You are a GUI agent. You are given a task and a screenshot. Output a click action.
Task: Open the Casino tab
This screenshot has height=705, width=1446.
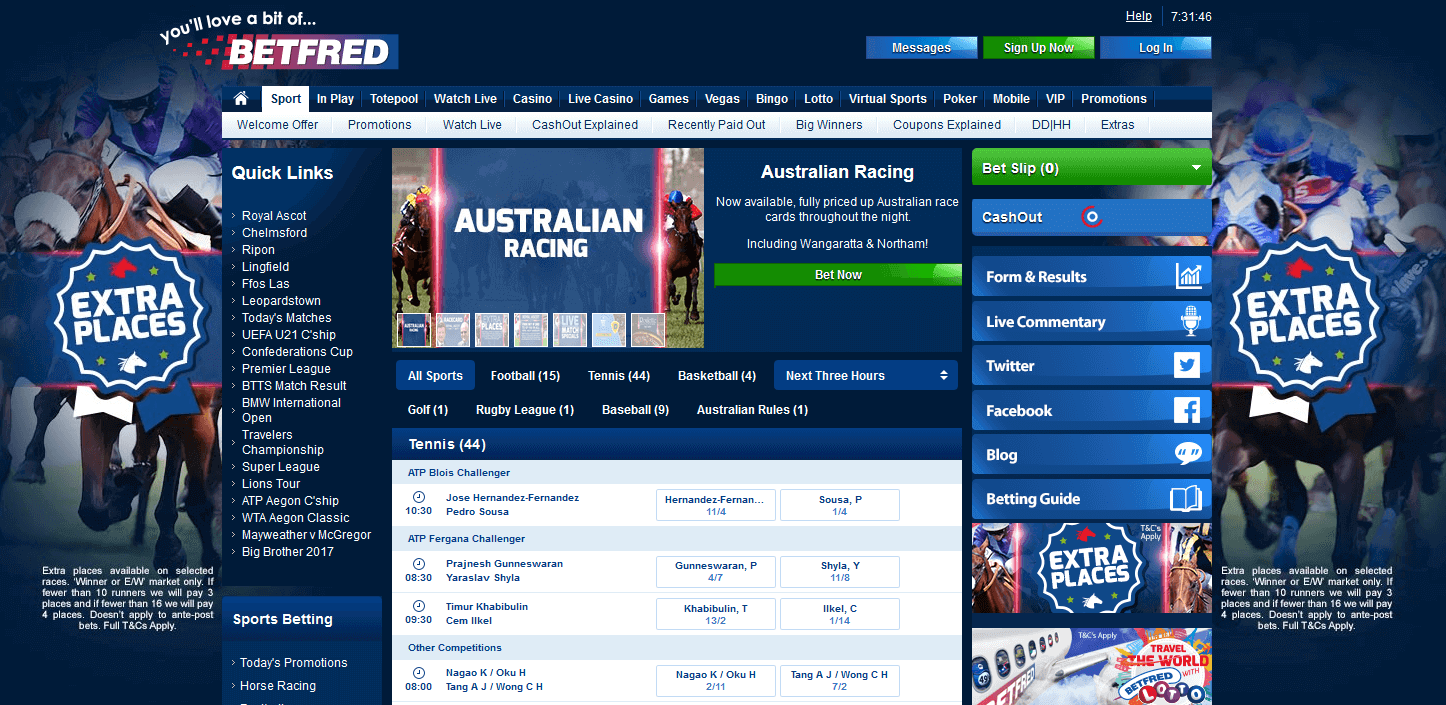pos(532,99)
